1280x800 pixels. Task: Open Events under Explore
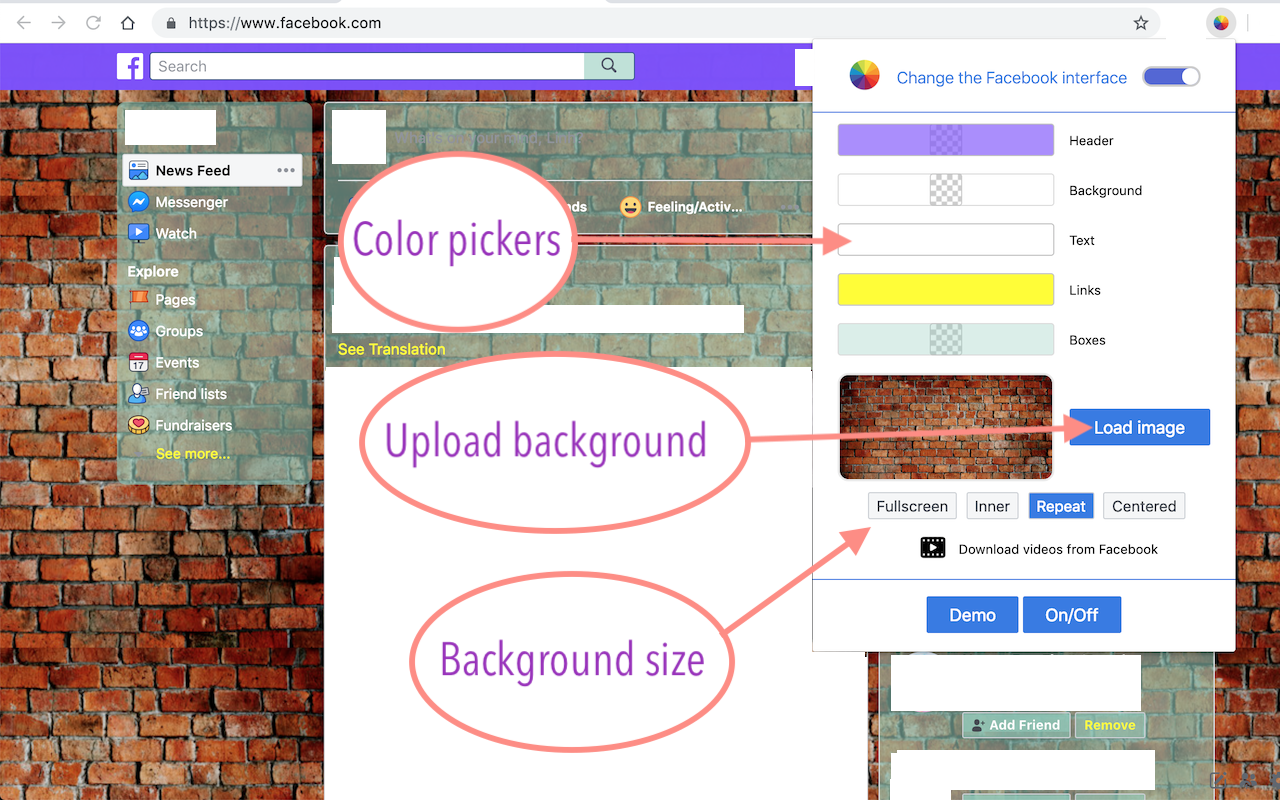point(177,362)
